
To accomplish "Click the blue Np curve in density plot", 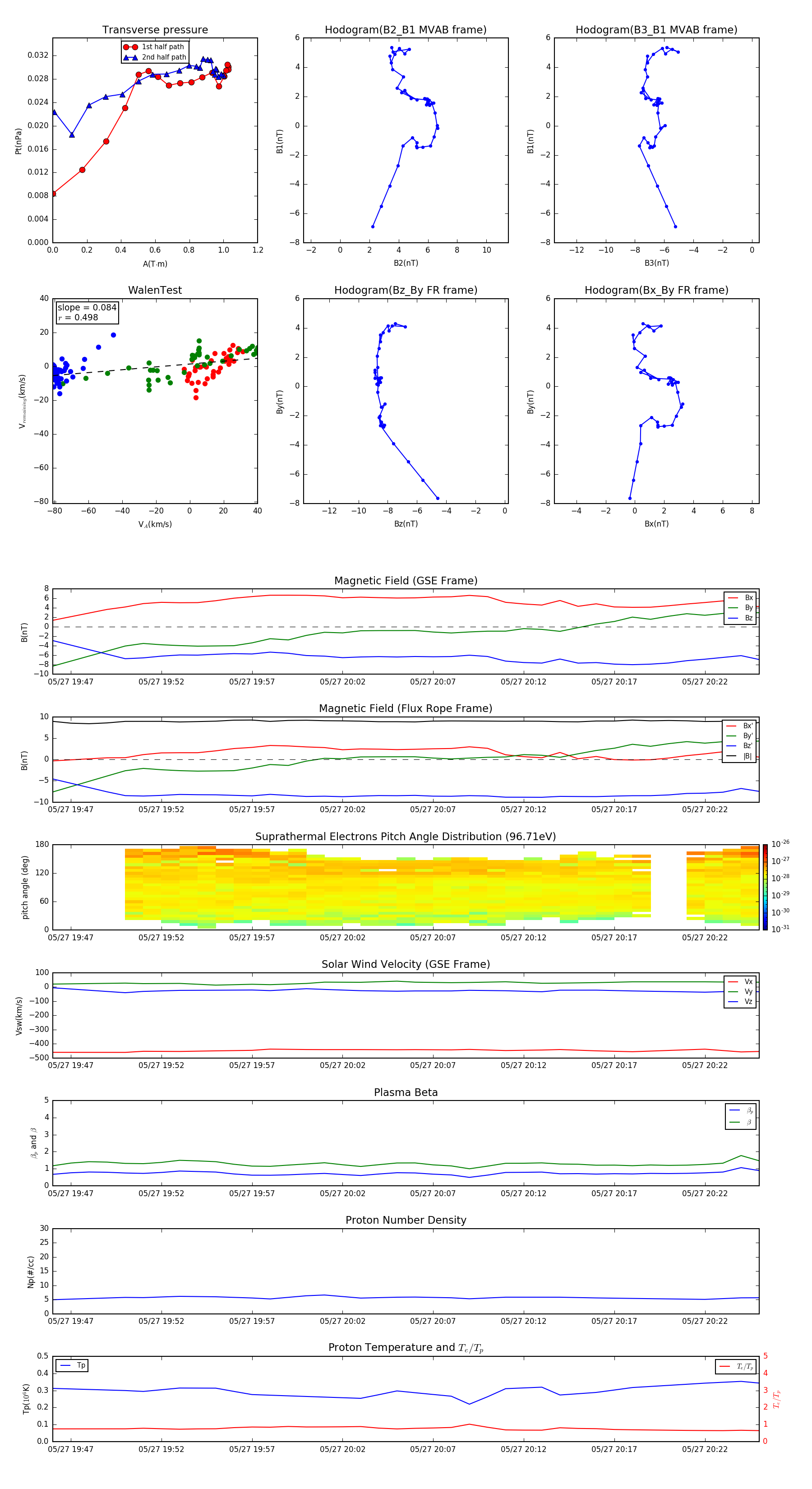I will (405, 1297).
